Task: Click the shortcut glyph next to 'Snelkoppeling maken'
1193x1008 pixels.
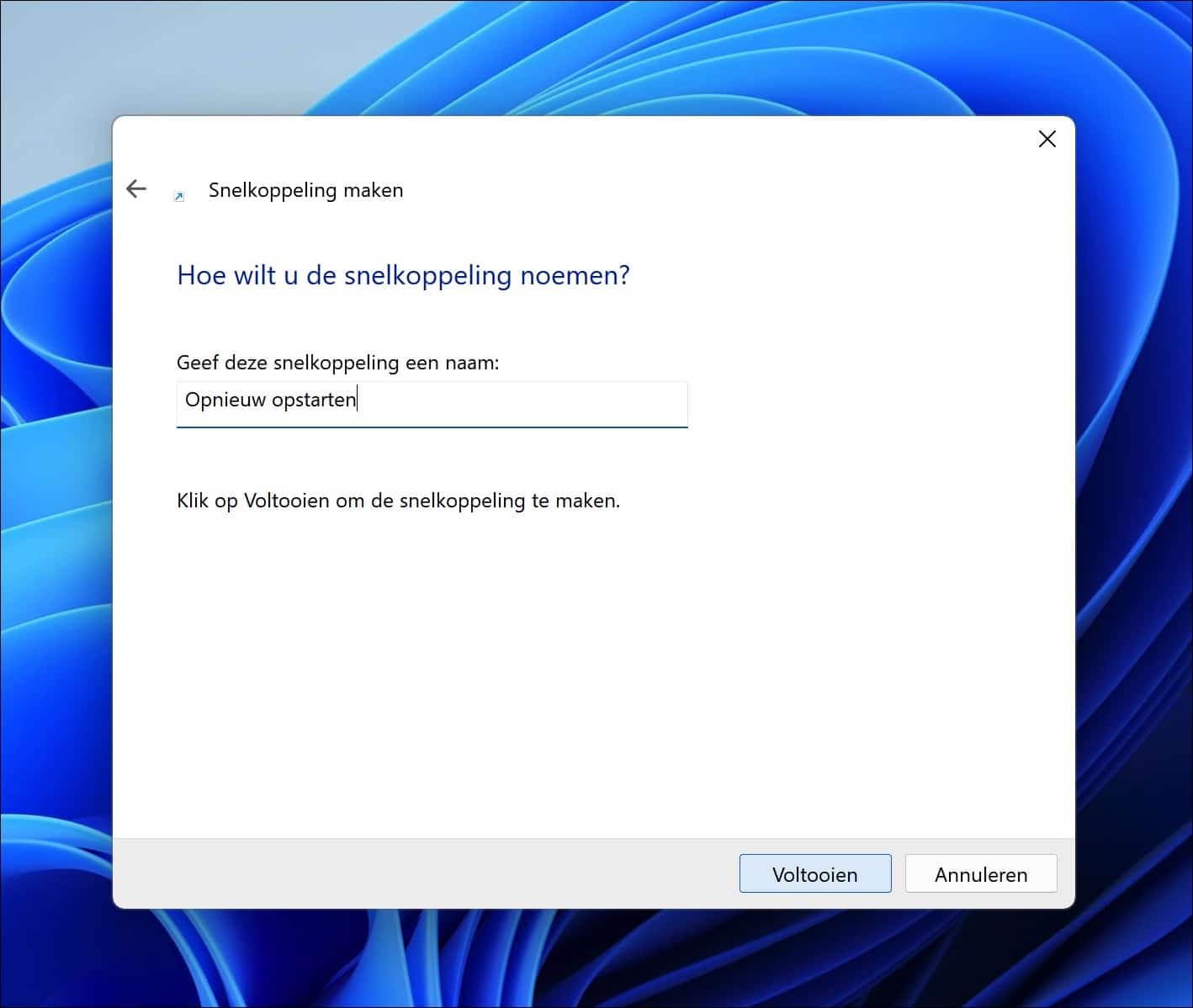Action: click(178, 196)
